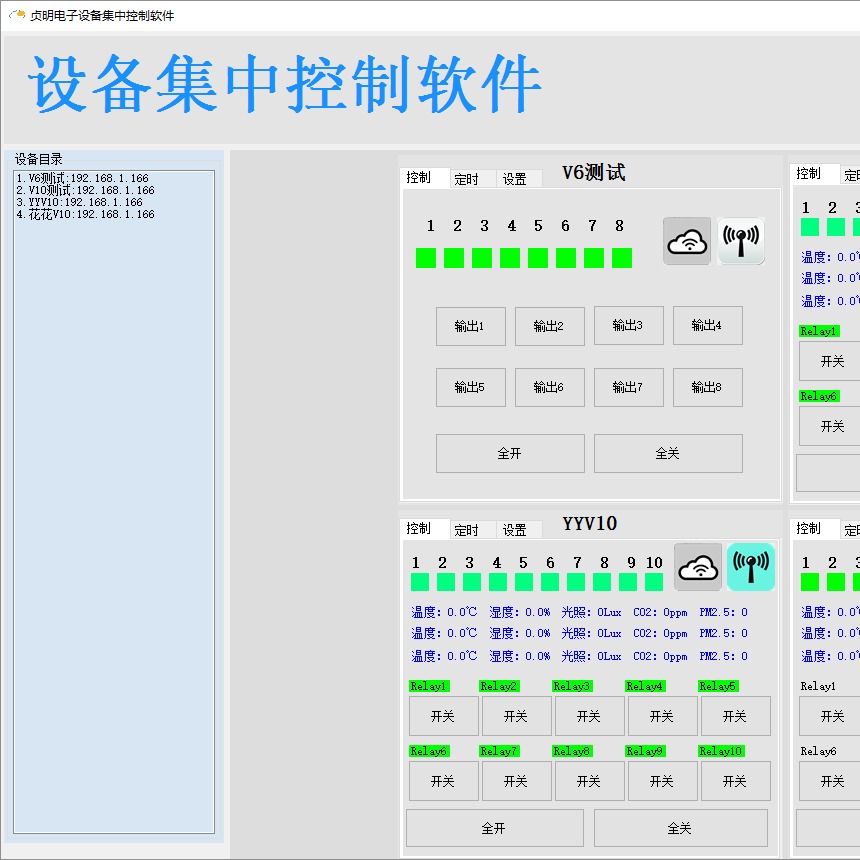Screen dimensions: 860x860
Task: Click 开关 button under Relay6 in YYV10
Action: click(x=443, y=780)
